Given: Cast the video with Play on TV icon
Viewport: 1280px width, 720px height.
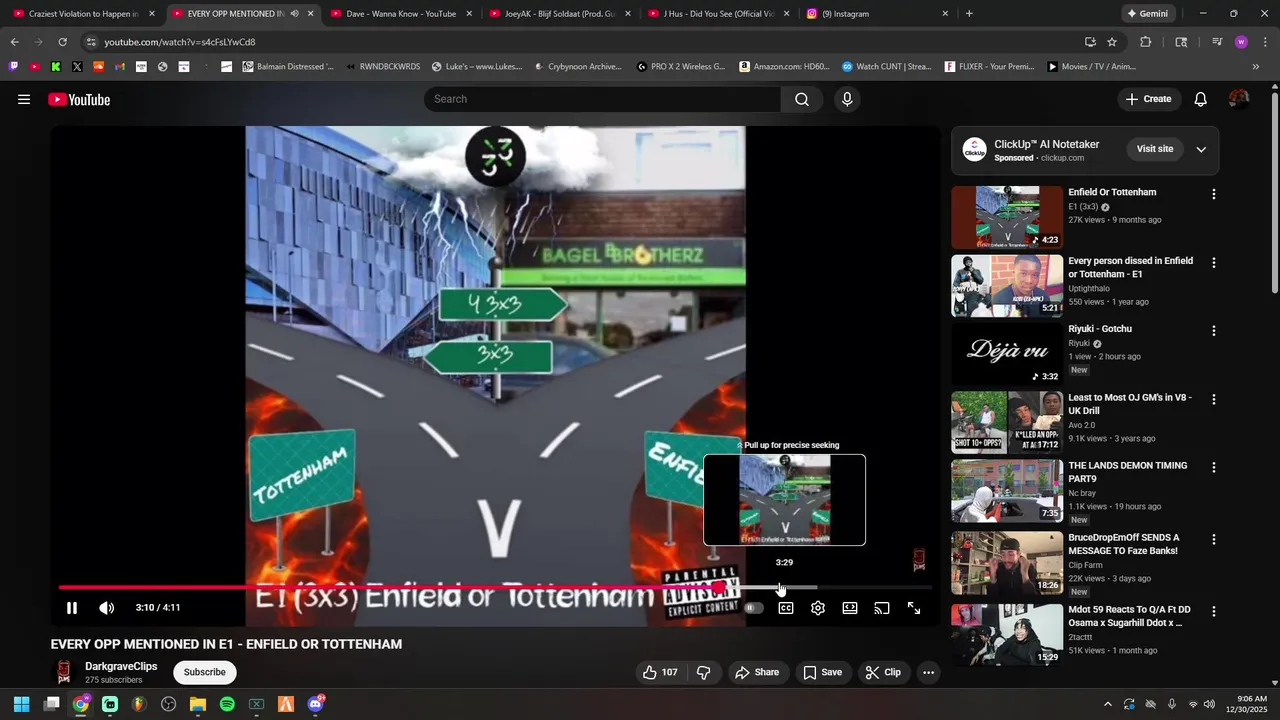Looking at the screenshot, I should point(882,608).
